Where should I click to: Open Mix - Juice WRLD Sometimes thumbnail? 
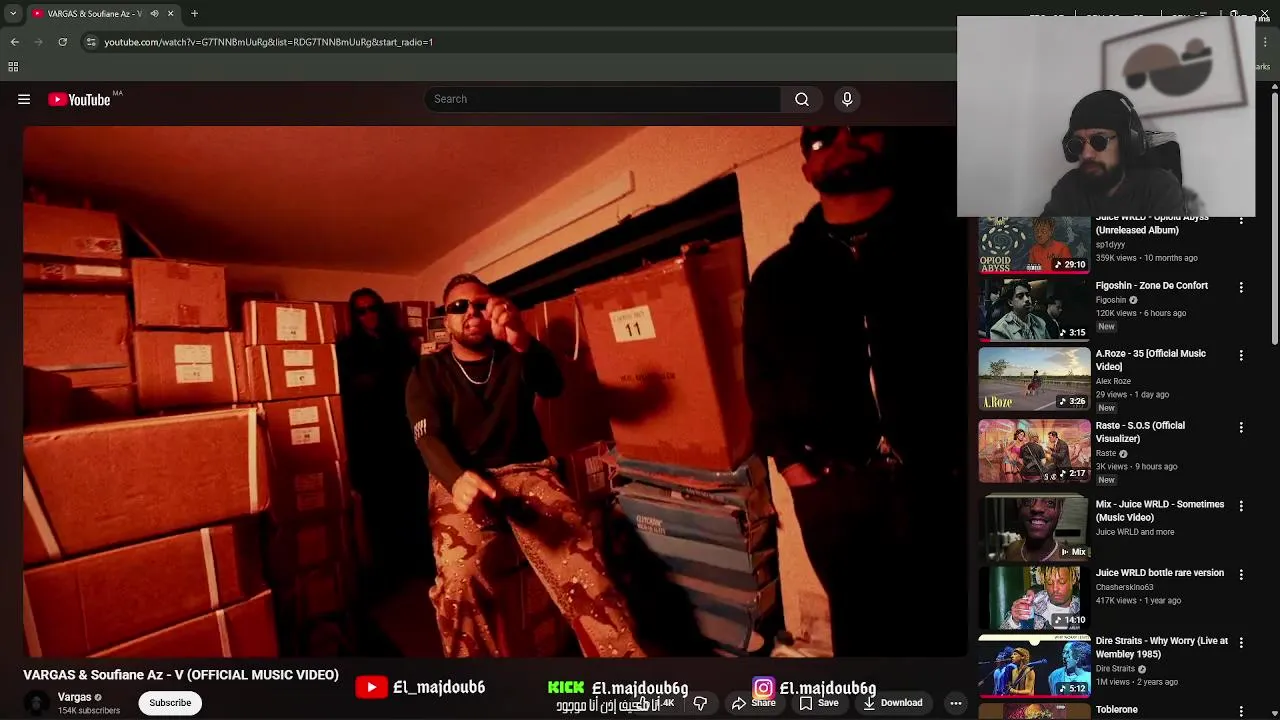tap(1034, 528)
